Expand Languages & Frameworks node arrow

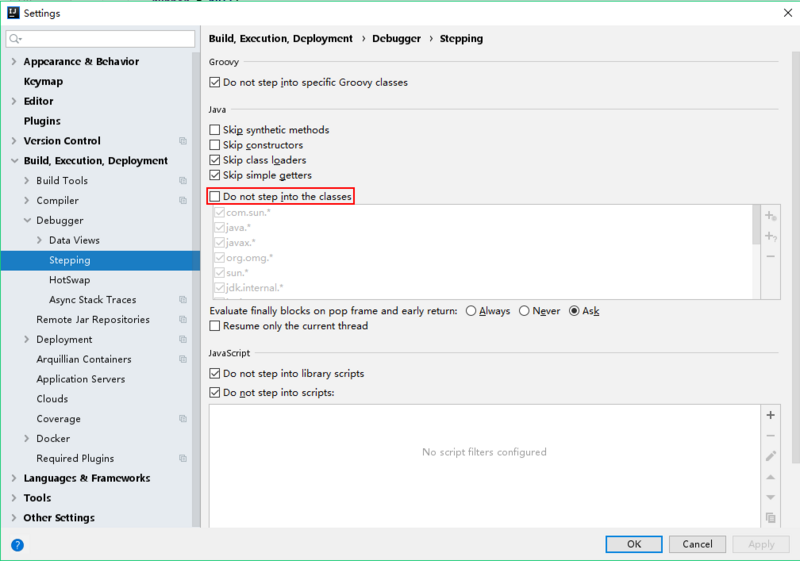14,478
